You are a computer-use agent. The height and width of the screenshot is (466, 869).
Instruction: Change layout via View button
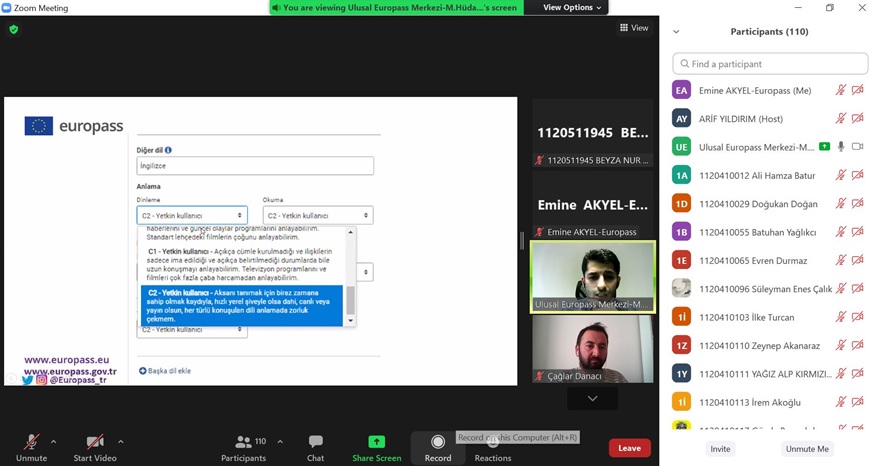[x=634, y=28]
